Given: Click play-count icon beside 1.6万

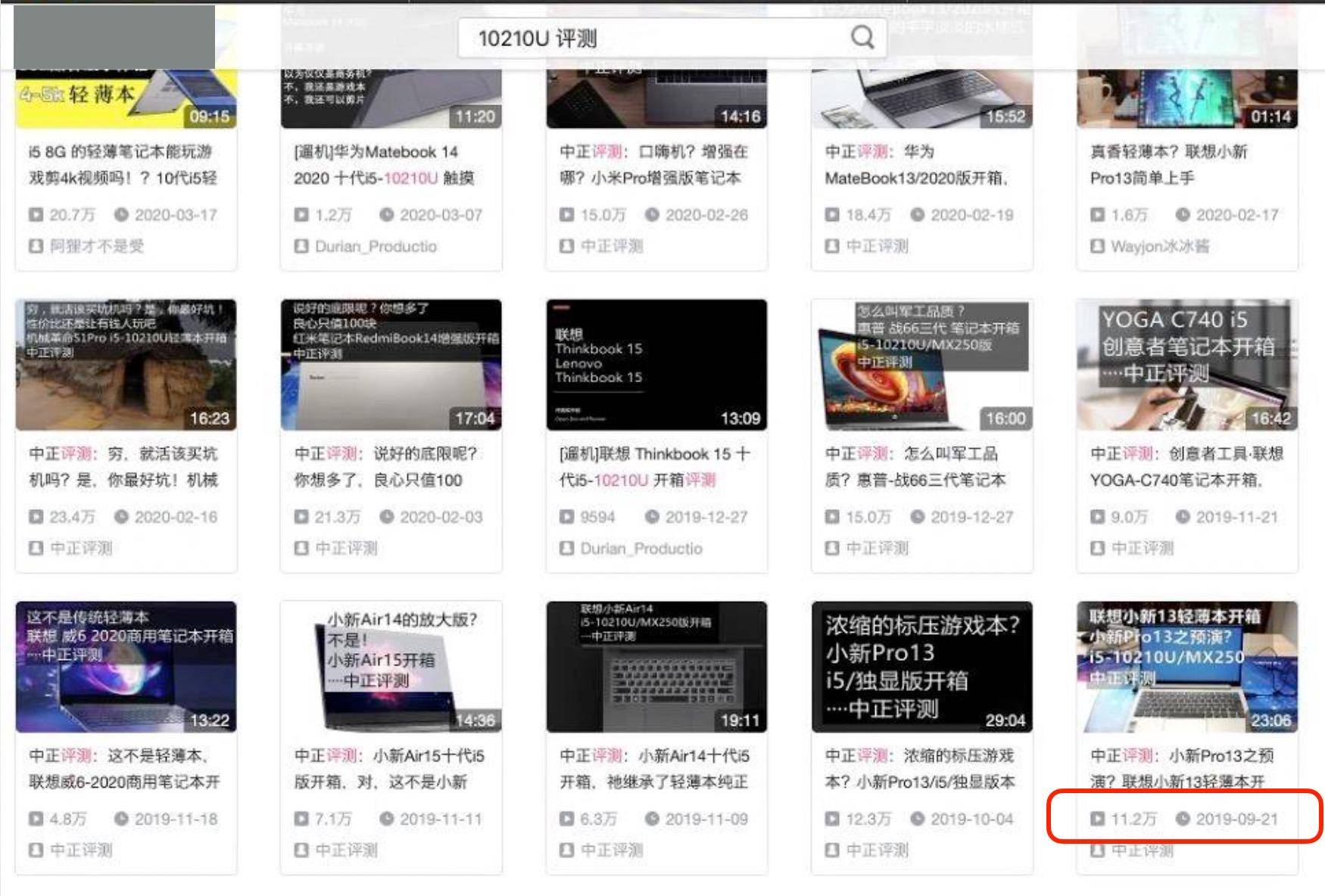Looking at the screenshot, I should point(1097,215).
